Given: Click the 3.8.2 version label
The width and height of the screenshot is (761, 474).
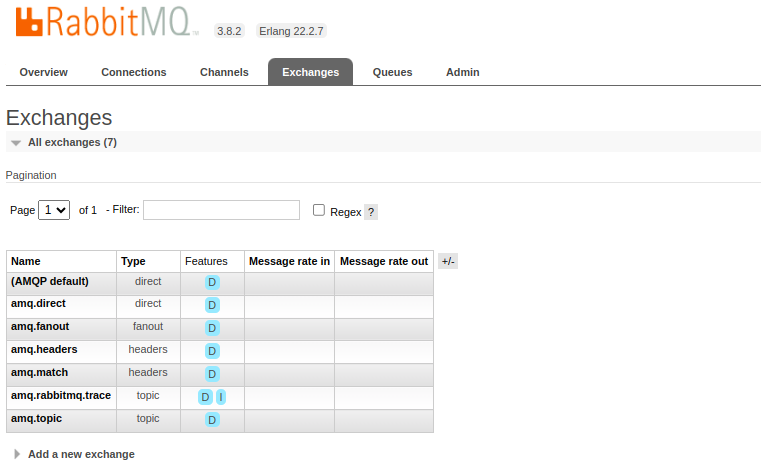Looking at the screenshot, I should tap(229, 31).
